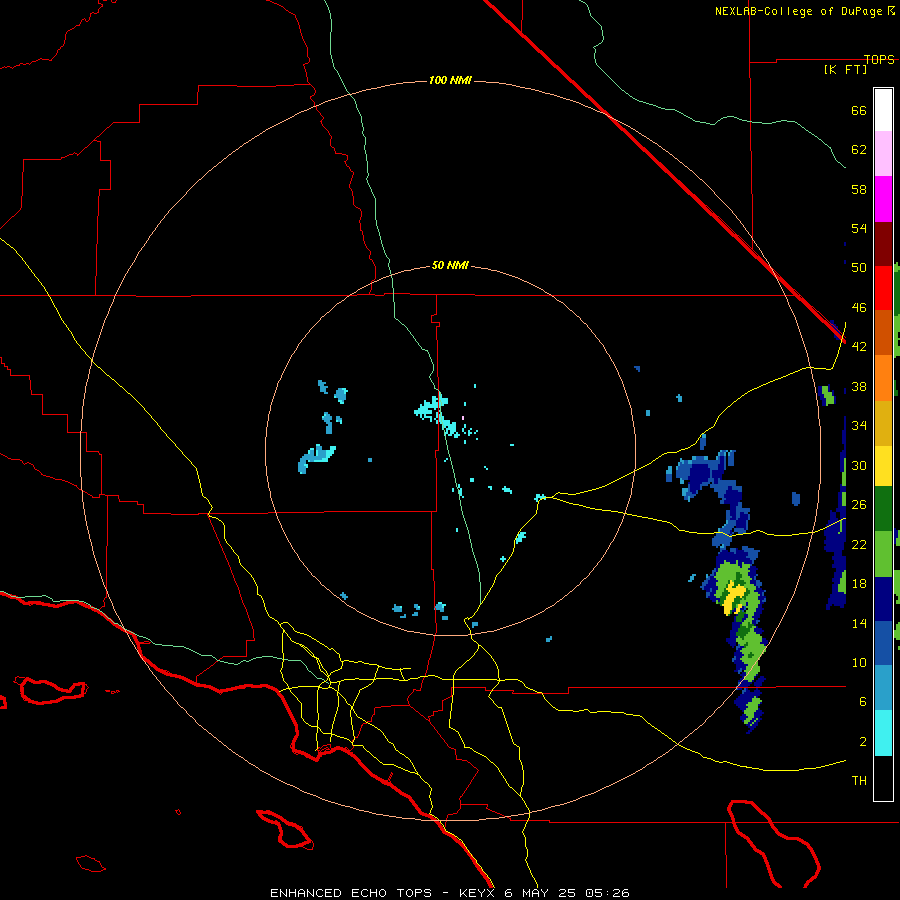
Task: Click the white swatch in the tops legend
Action: tap(883, 110)
